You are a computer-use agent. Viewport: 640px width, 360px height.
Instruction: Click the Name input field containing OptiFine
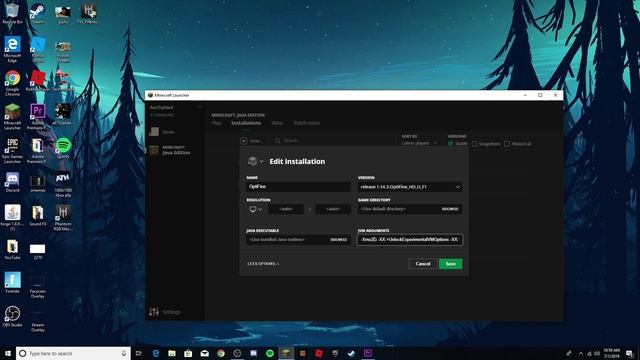coord(298,187)
